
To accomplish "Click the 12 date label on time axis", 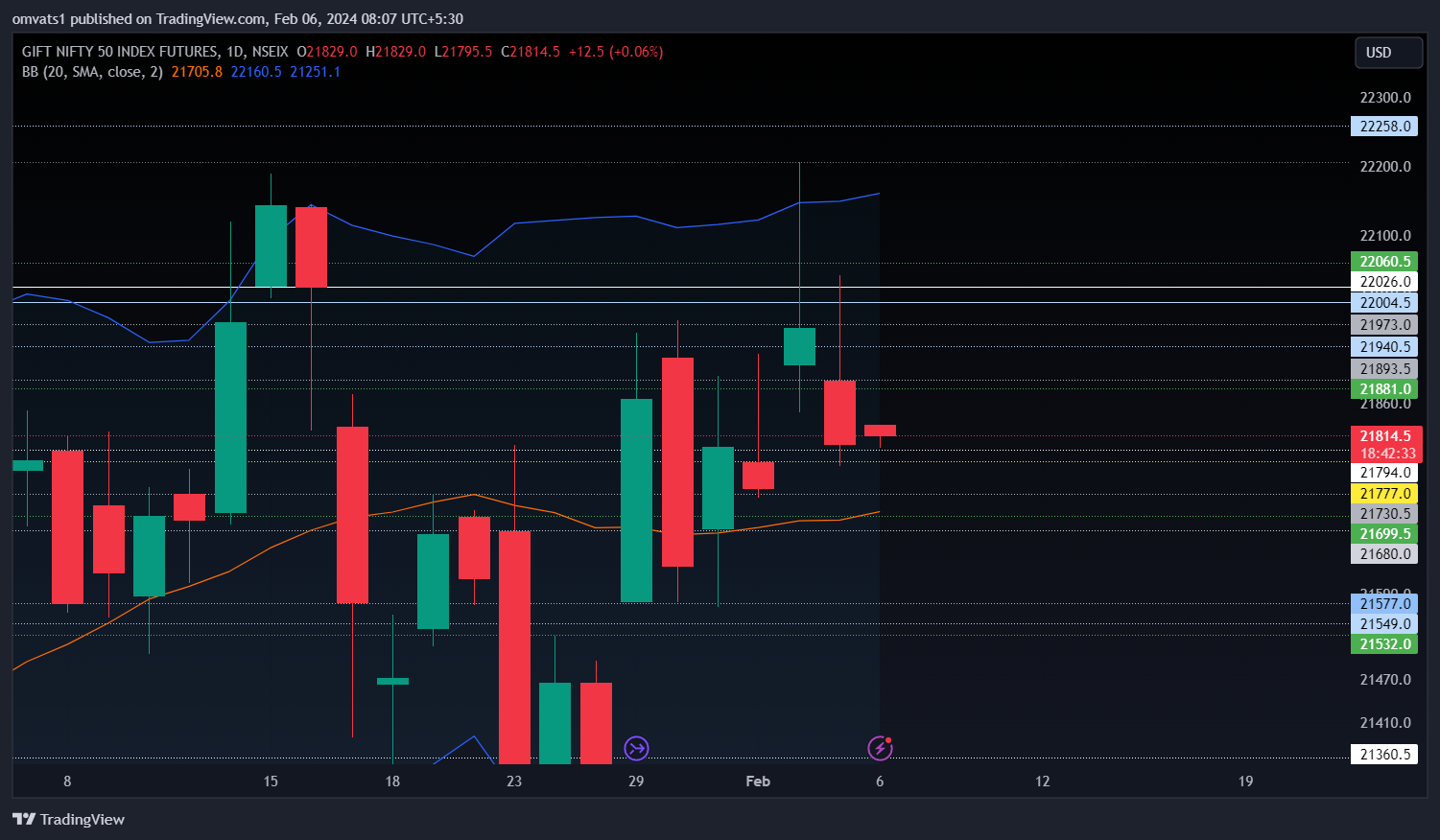I will (x=1043, y=782).
